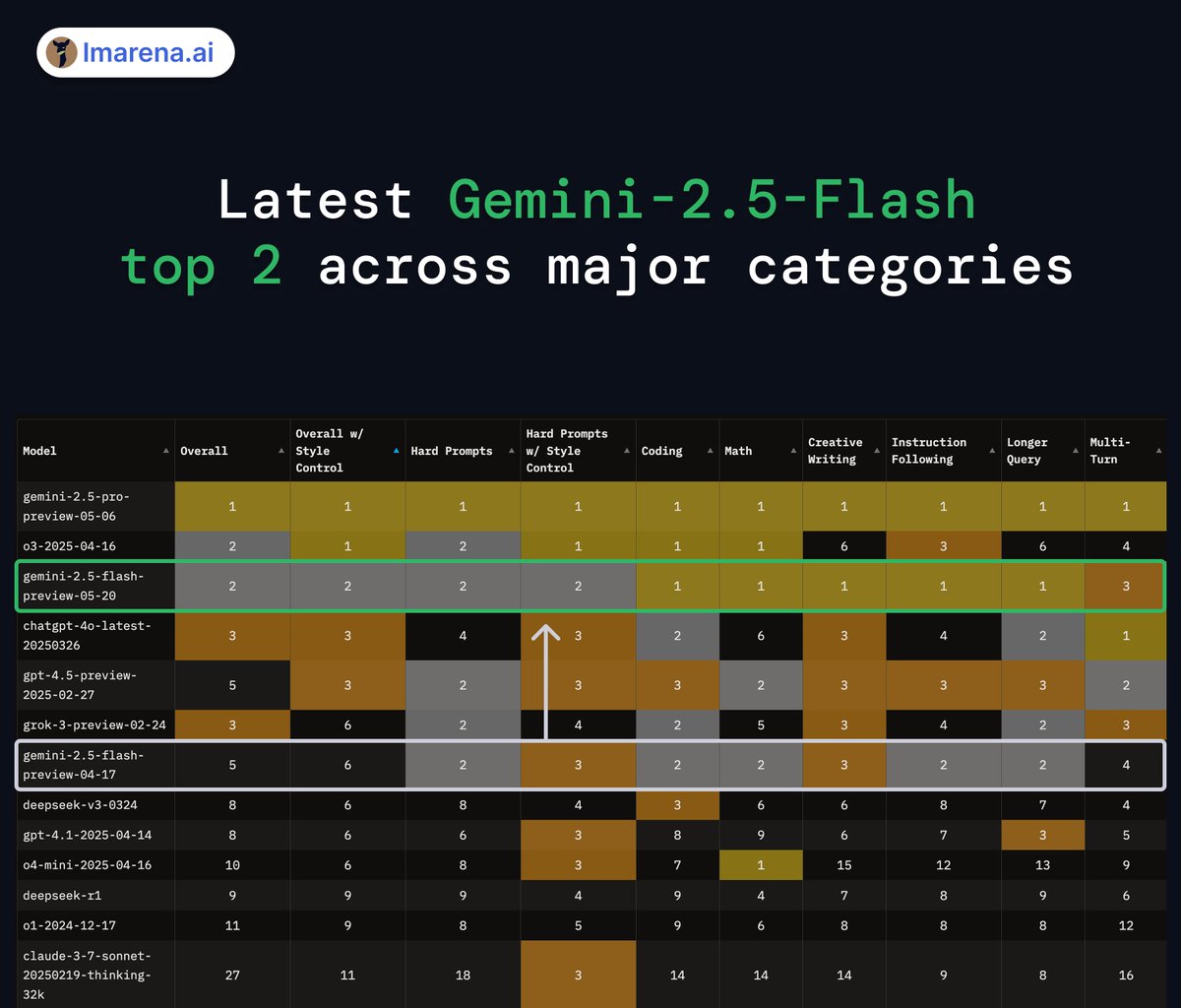The image size is (1181, 1008).
Task: Click gemini-2.5-pro Overall rank 1 cell
Action: [x=232, y=506]
